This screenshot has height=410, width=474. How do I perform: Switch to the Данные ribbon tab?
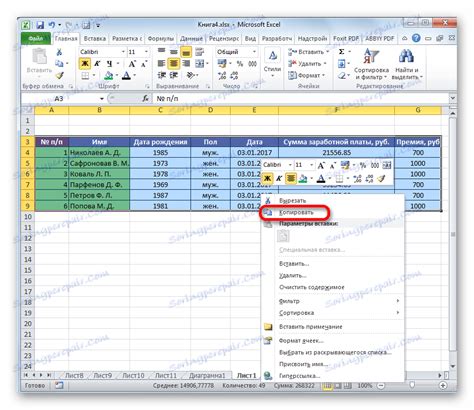(191, 39)
